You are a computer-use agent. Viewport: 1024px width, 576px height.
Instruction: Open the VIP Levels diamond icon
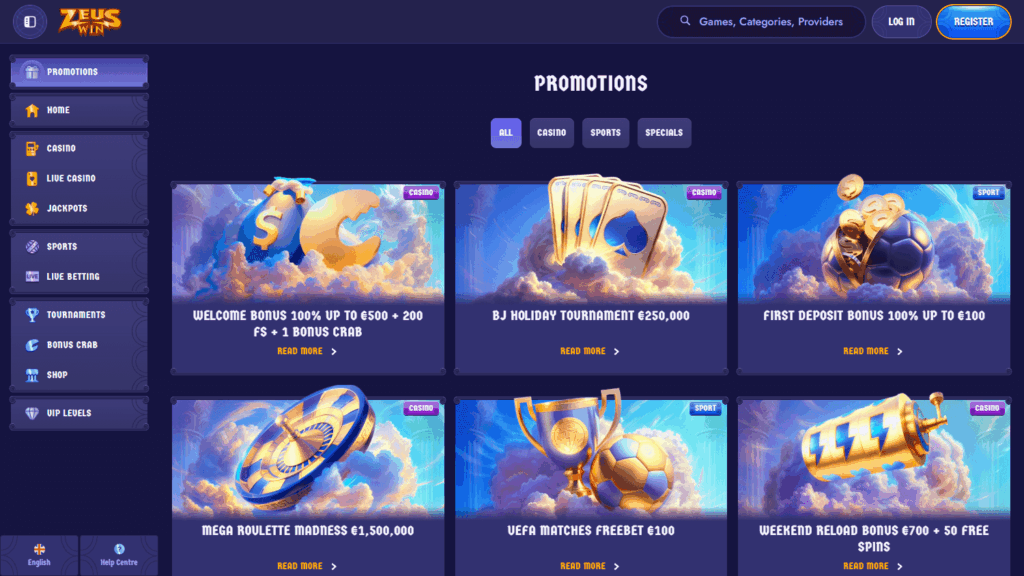tap(32, 413)
